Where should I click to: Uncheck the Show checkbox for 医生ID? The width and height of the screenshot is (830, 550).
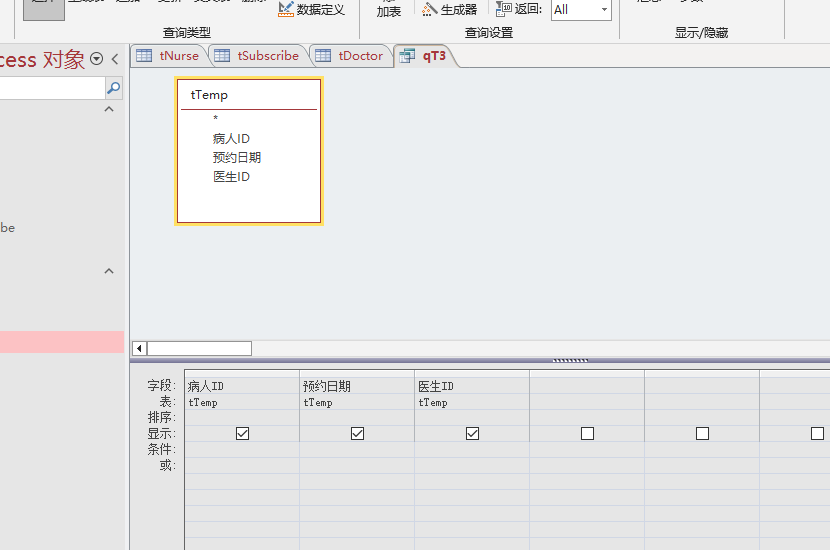tap(472, 434)
